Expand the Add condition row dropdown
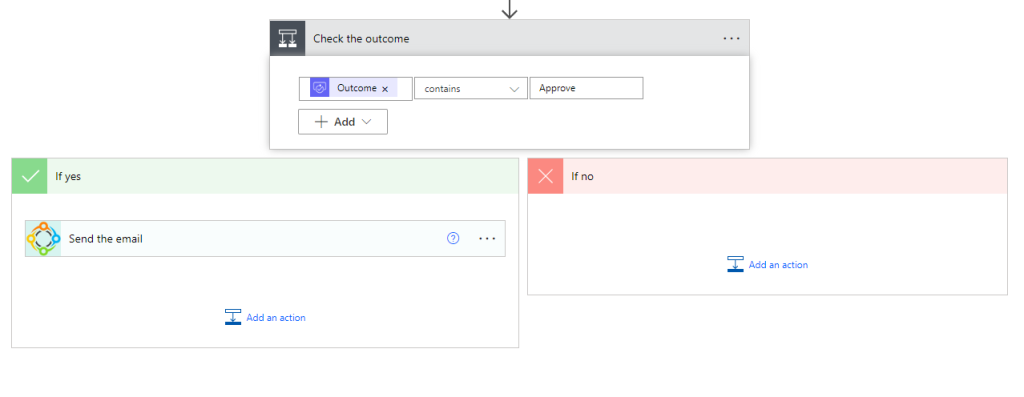This screenshot has height=397, width=1024. point(343,121)
